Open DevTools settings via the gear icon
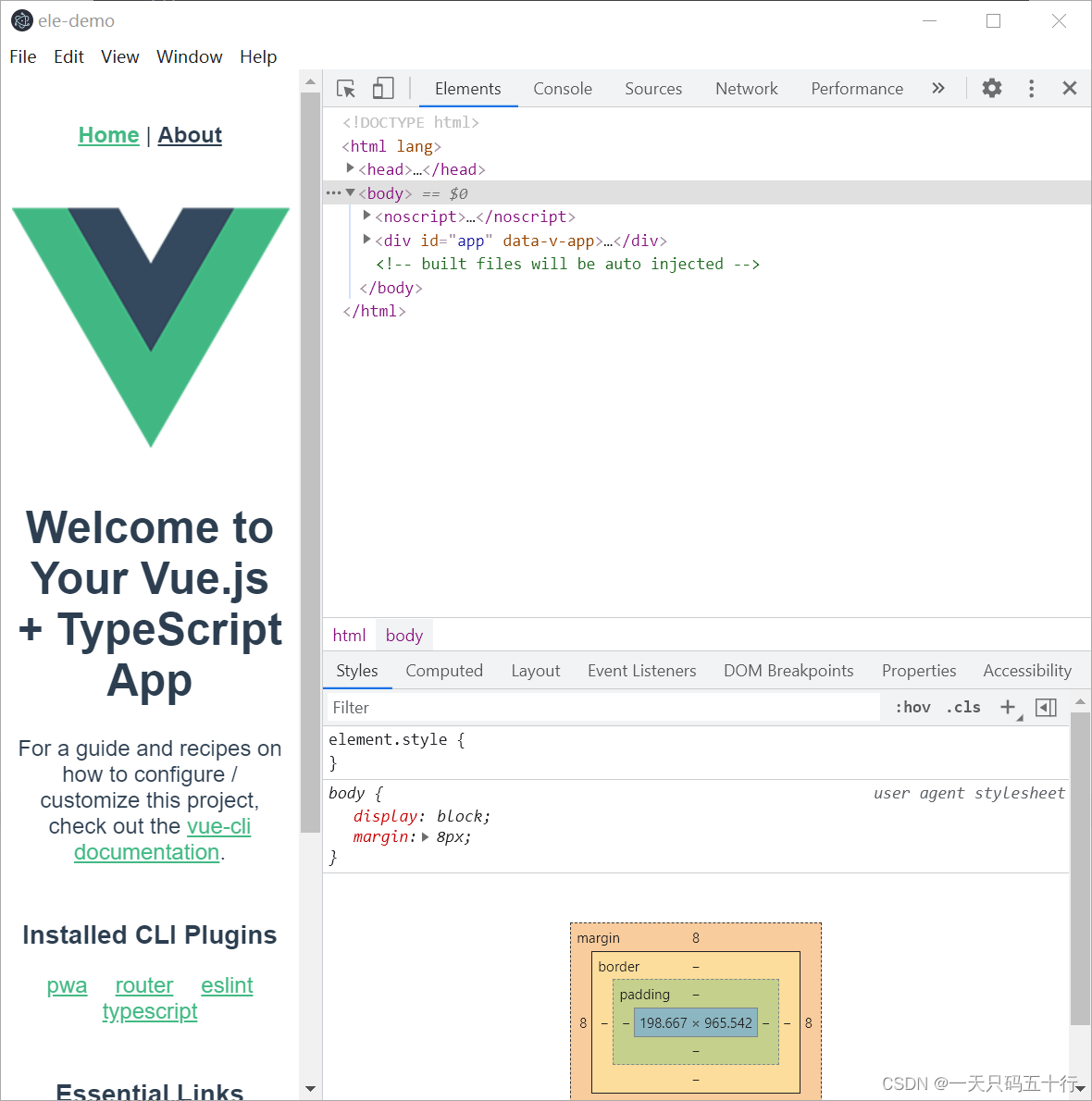 [991, 88]
